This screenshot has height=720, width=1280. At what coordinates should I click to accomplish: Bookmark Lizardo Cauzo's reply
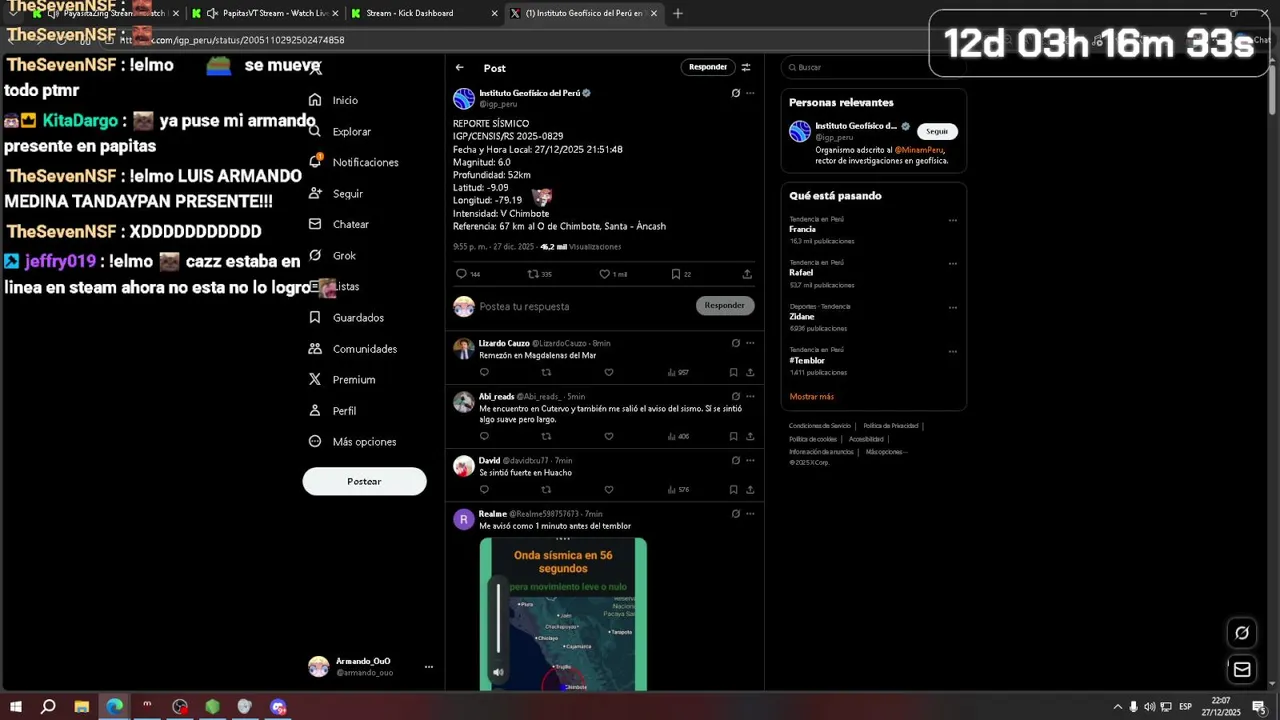tap(733, 372)
